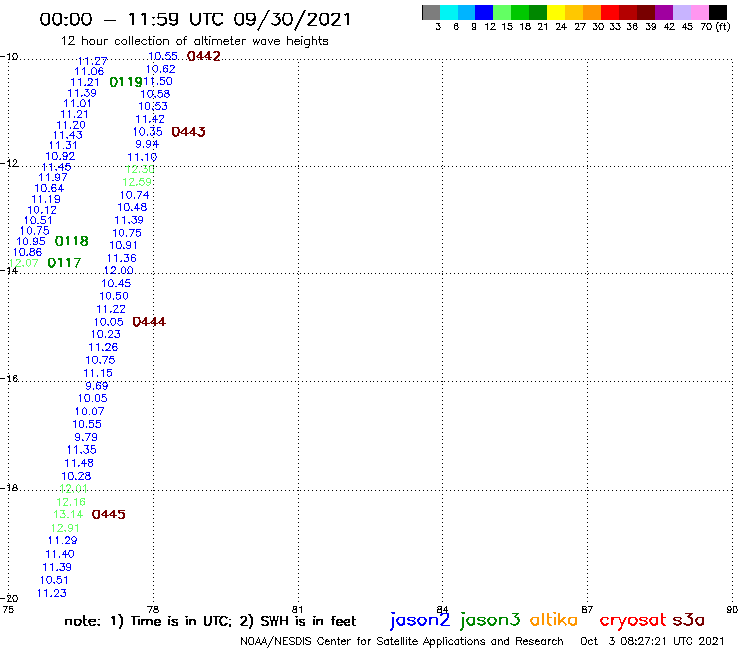Click the 10.95 wave height value

[x=31, y=241]
